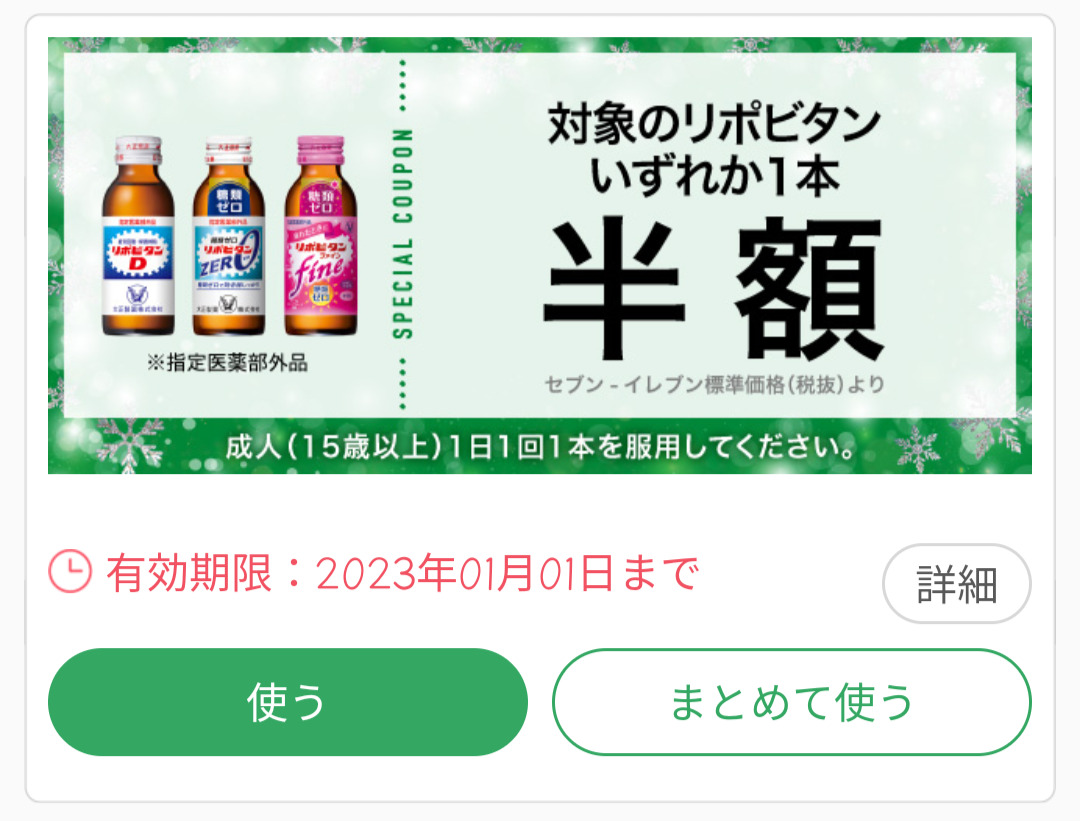Screen dimensions: 1080x821
Task: Tap the snowflake icon at banner bottom-right
Action: pos(918,448)
